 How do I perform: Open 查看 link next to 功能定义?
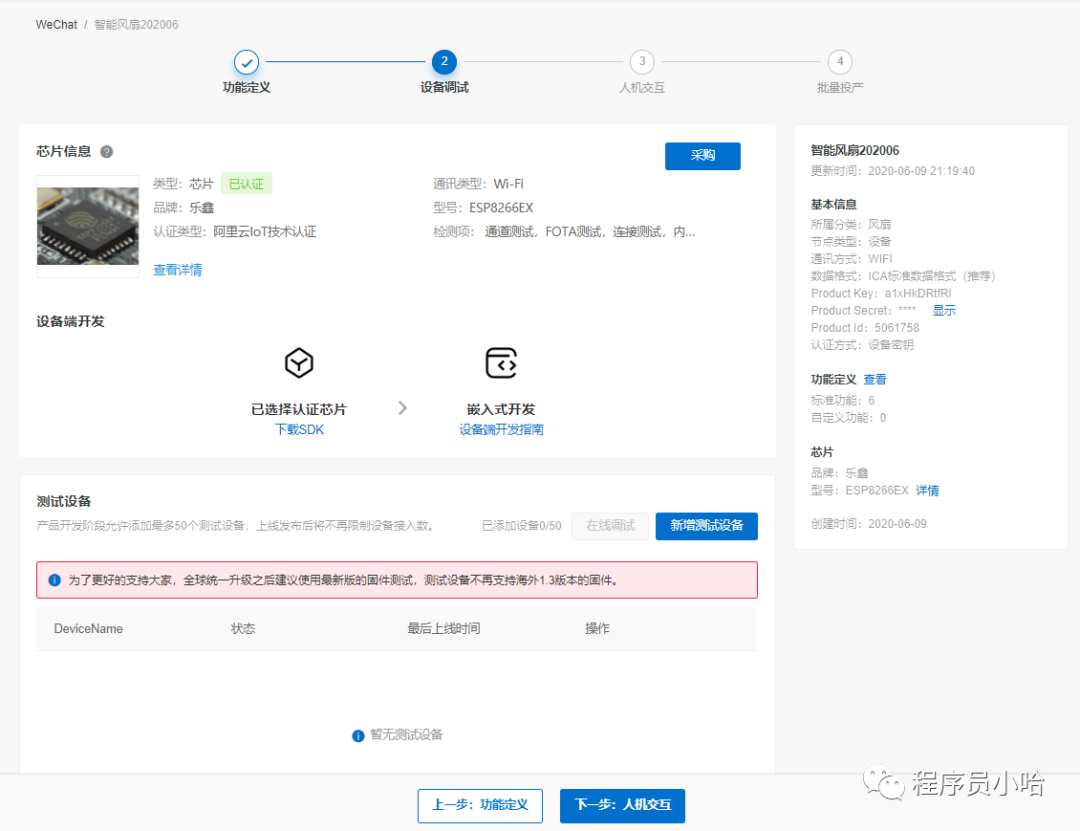(x=875, y=380)
